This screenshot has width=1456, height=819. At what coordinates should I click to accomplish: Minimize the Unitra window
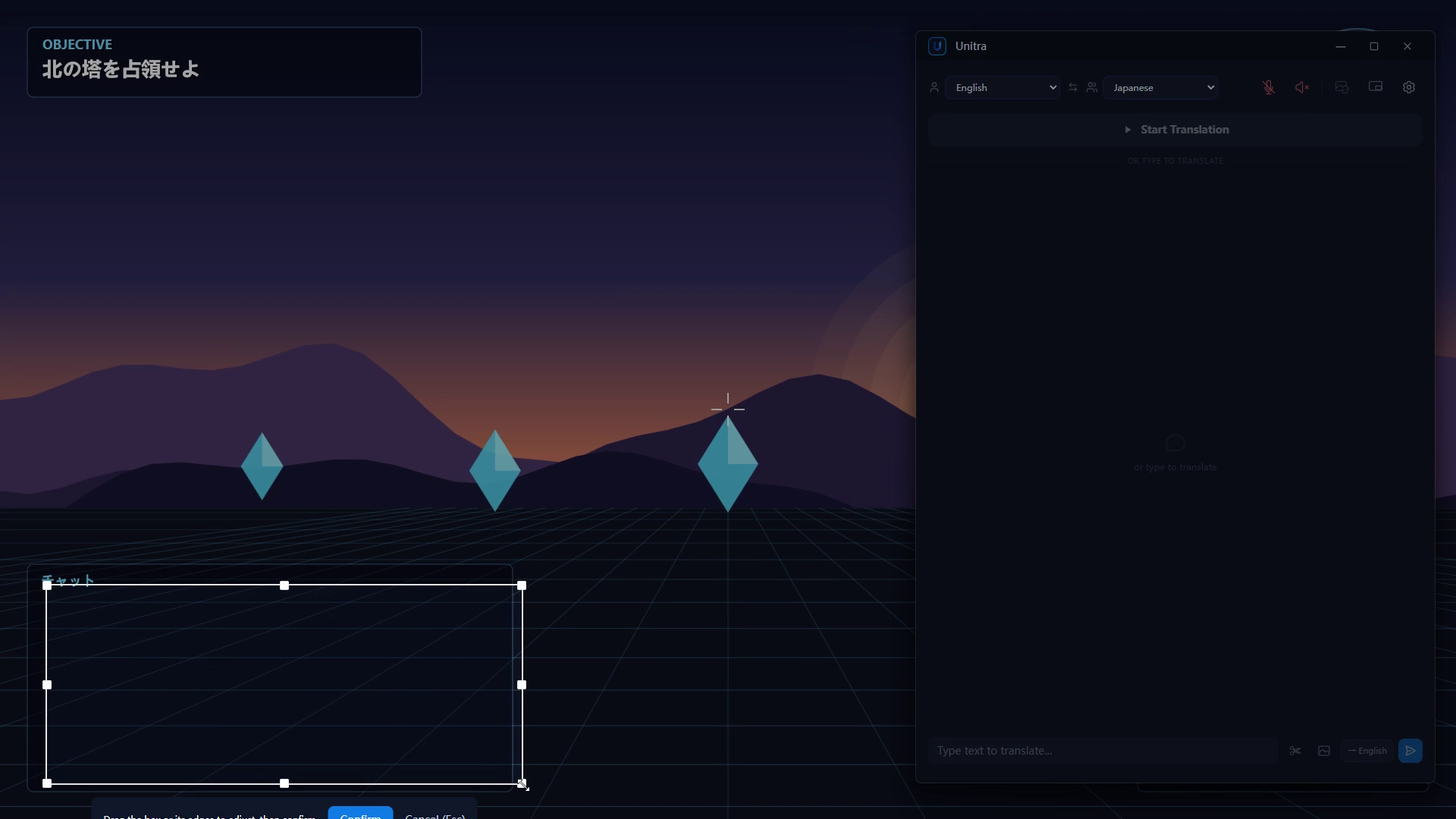tap(1341, 46)
